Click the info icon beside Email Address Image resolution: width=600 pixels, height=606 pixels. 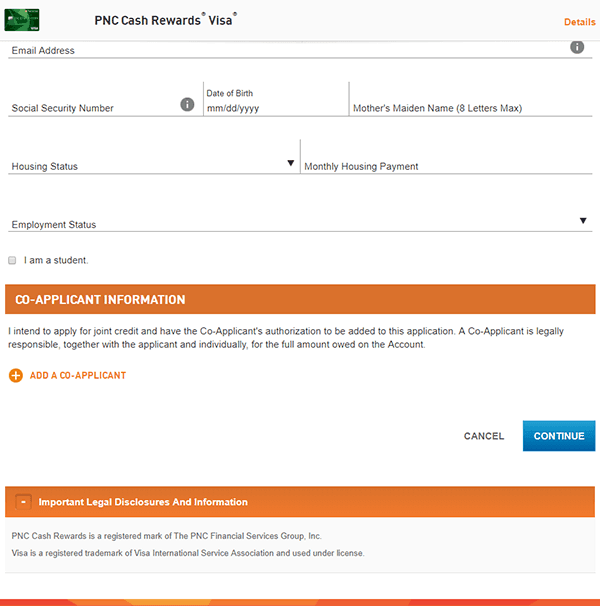[577, 47]
